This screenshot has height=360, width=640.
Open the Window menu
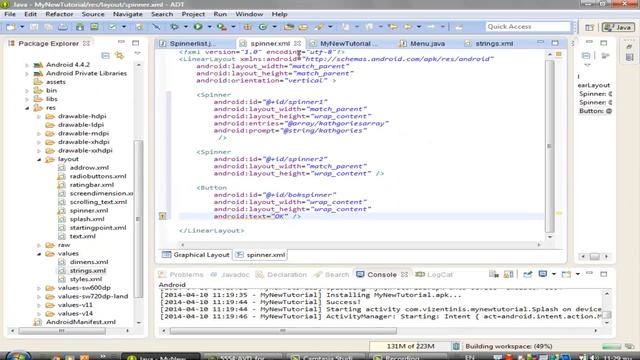tap(249, 14)
